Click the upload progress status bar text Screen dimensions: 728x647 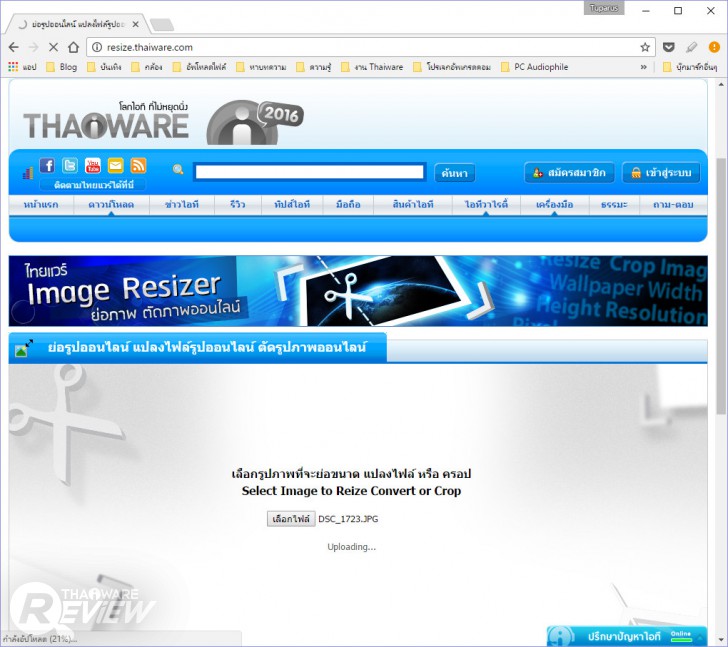coord(39,639)
